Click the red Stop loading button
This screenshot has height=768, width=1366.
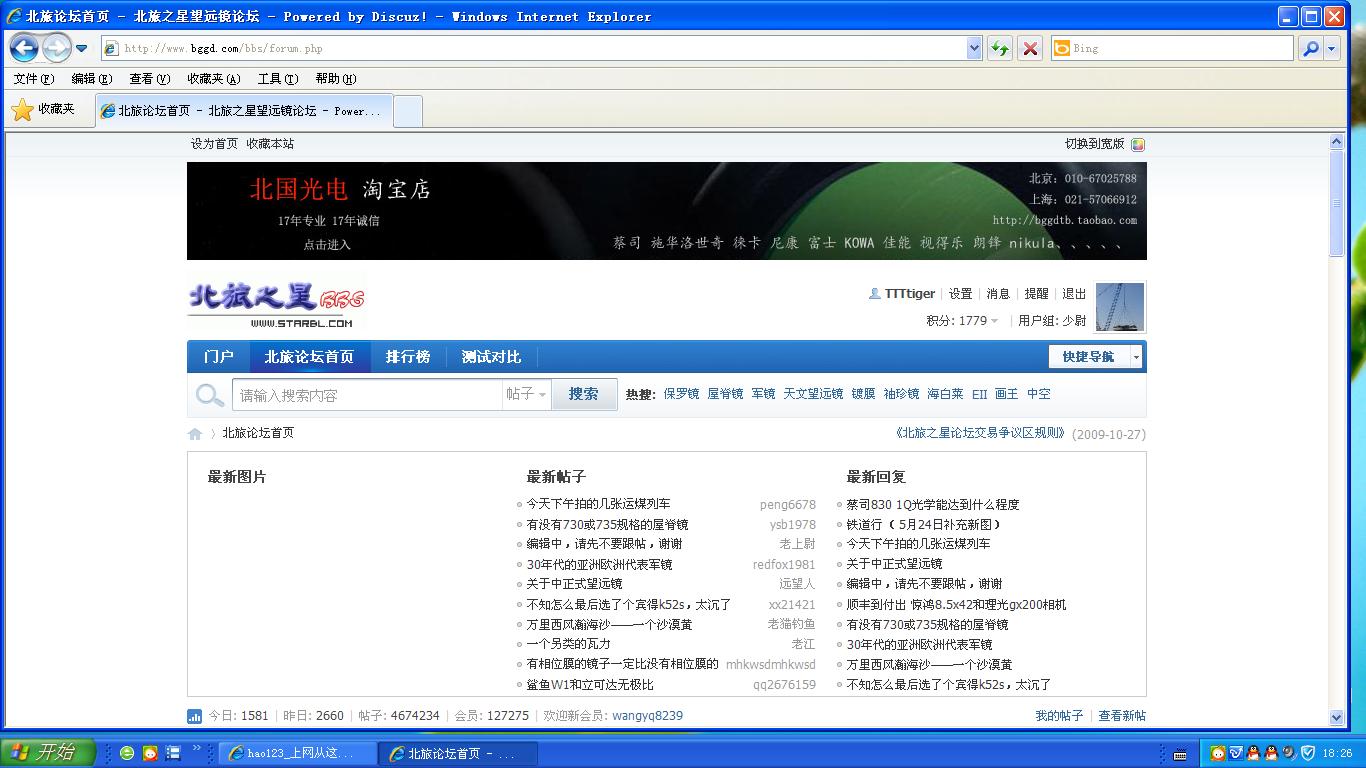click(x=1030, y=48)
